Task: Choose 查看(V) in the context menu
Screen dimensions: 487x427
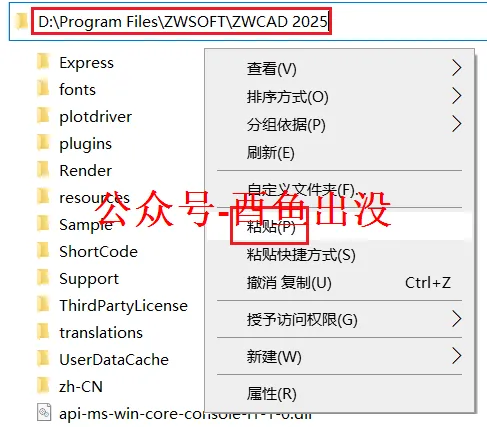Action: pos(339,69)
